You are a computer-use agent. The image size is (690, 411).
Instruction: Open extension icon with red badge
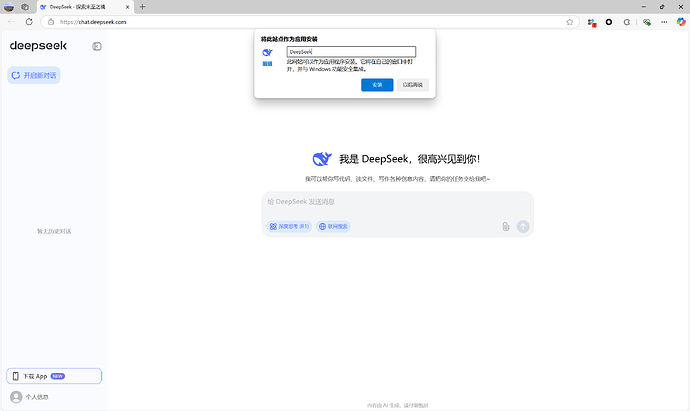(x=592, y=22)
